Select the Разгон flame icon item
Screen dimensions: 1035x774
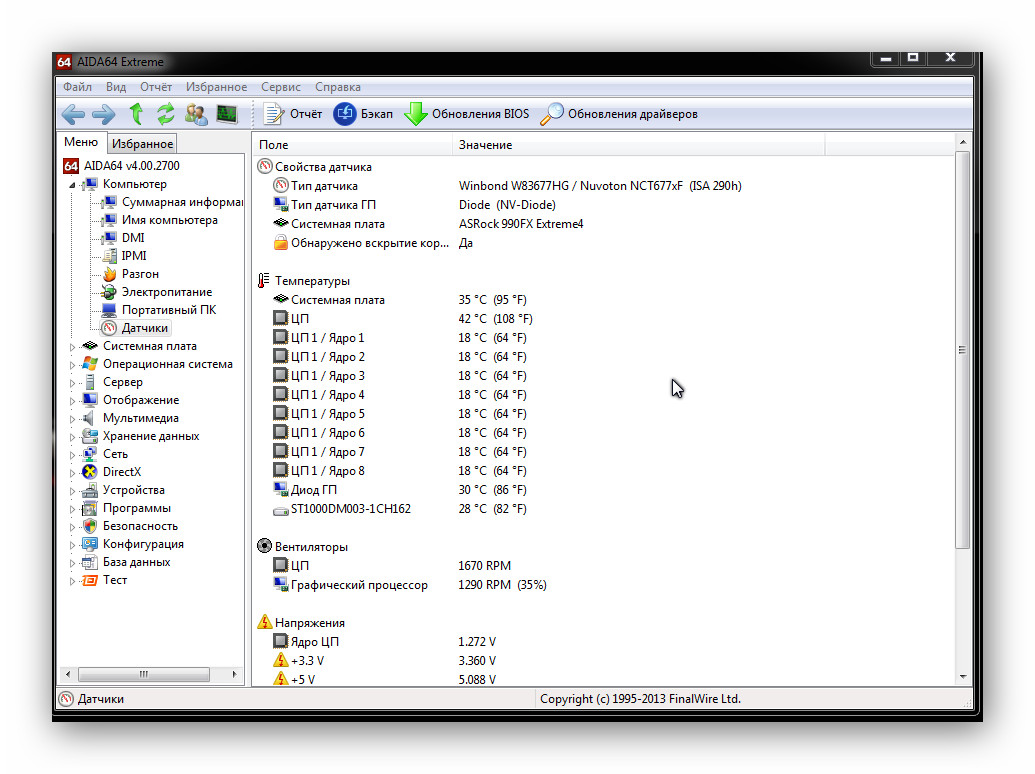click(x=110, y=274)
